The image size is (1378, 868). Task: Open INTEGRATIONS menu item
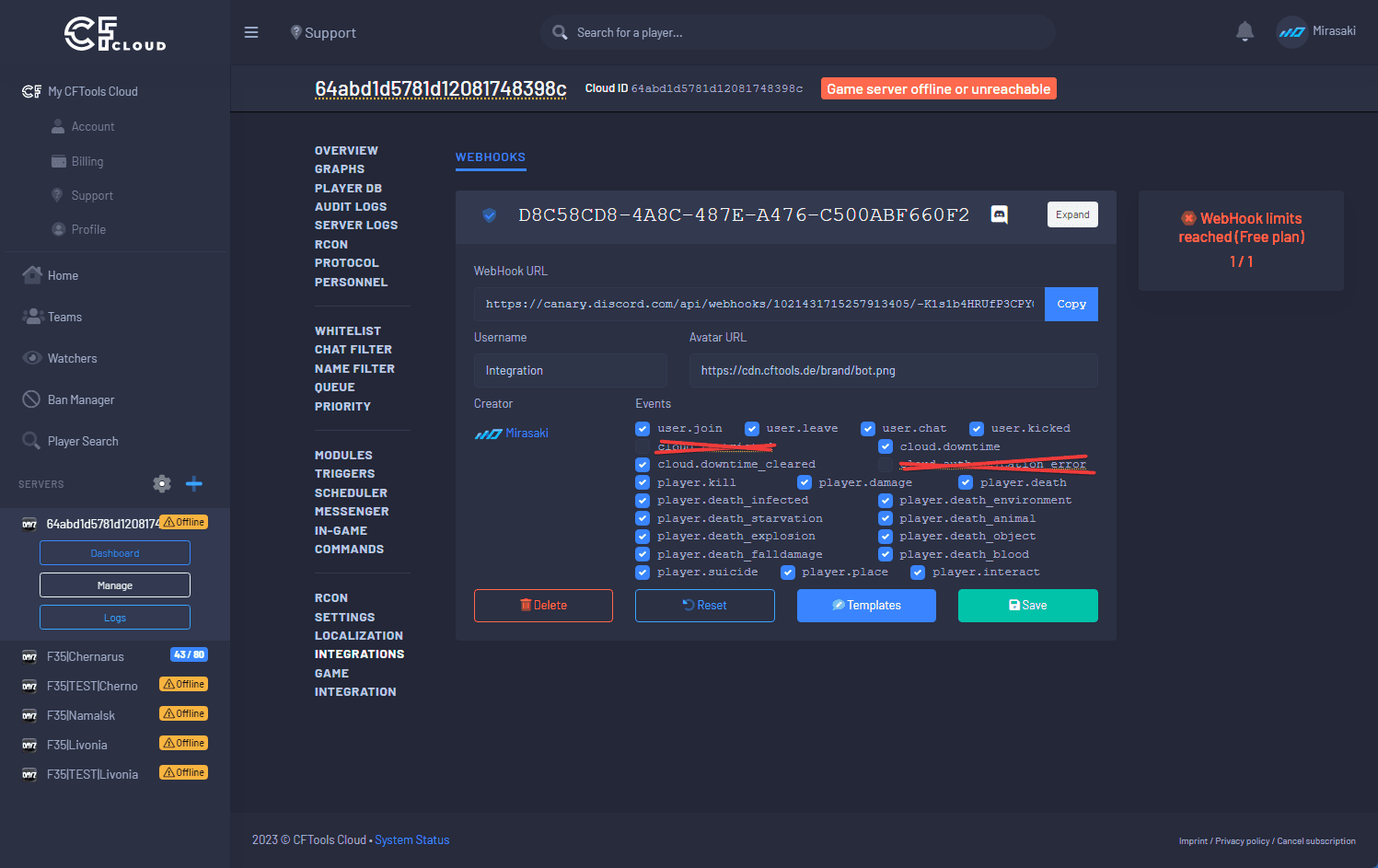pyautogui.click(x=359, y=654)
